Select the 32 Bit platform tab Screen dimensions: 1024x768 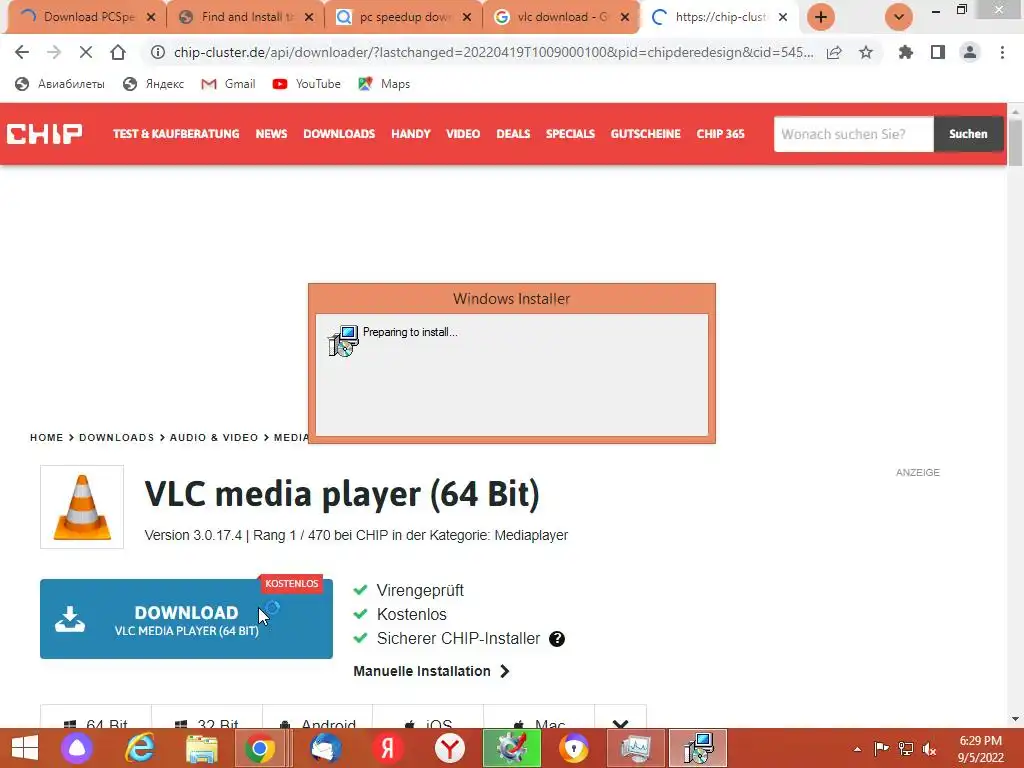click(x=207, y=716)
